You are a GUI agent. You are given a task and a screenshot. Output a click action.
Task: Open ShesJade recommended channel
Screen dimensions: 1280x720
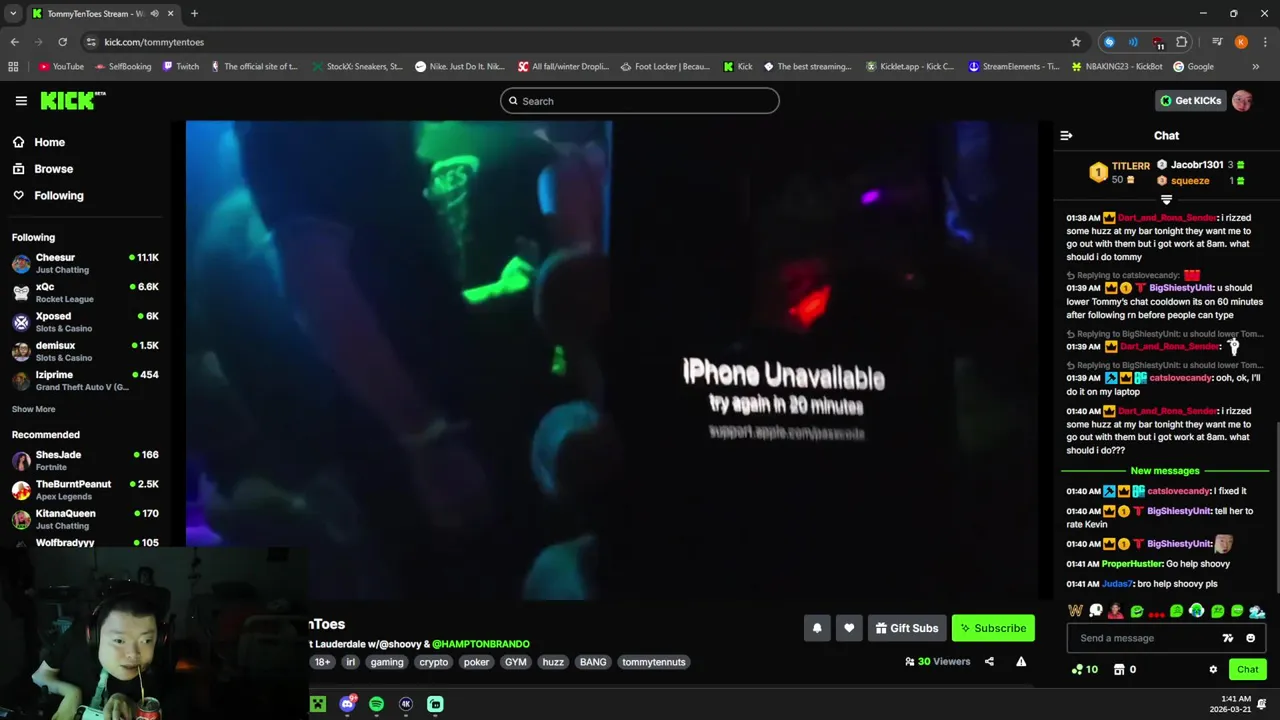85,461
